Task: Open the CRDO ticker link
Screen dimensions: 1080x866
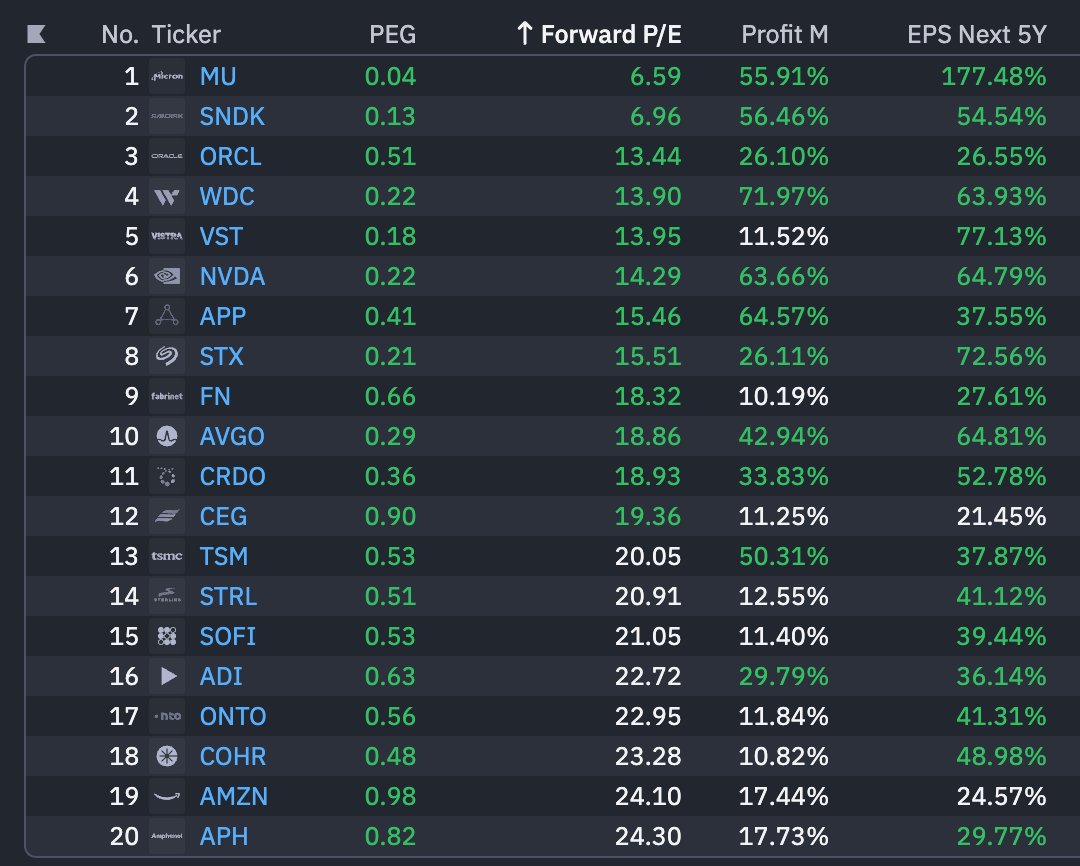Action: point(232,476)
